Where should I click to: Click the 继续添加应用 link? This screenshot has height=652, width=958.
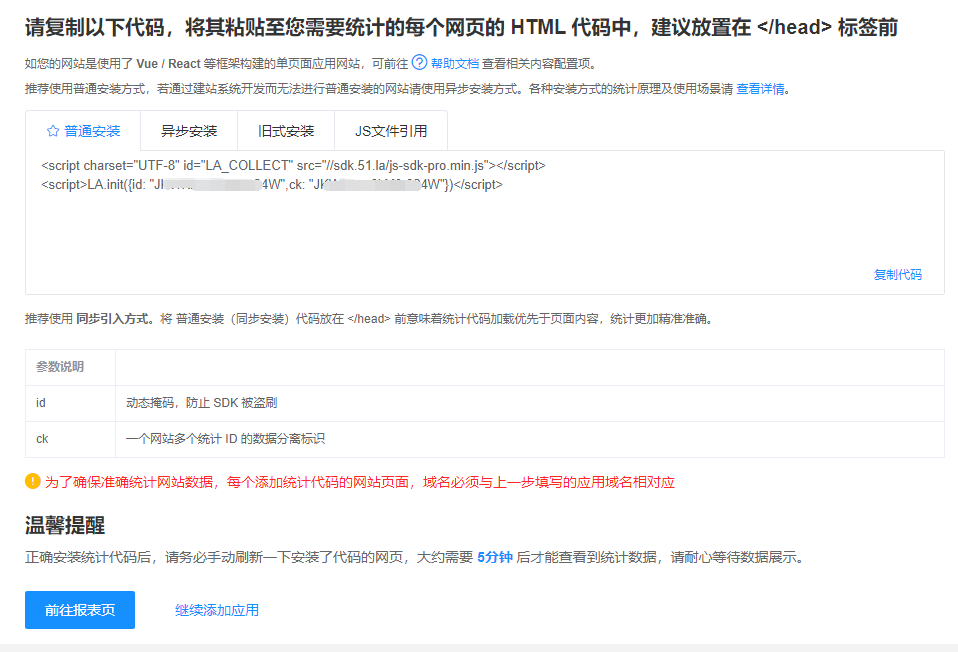tap(217, 610)
